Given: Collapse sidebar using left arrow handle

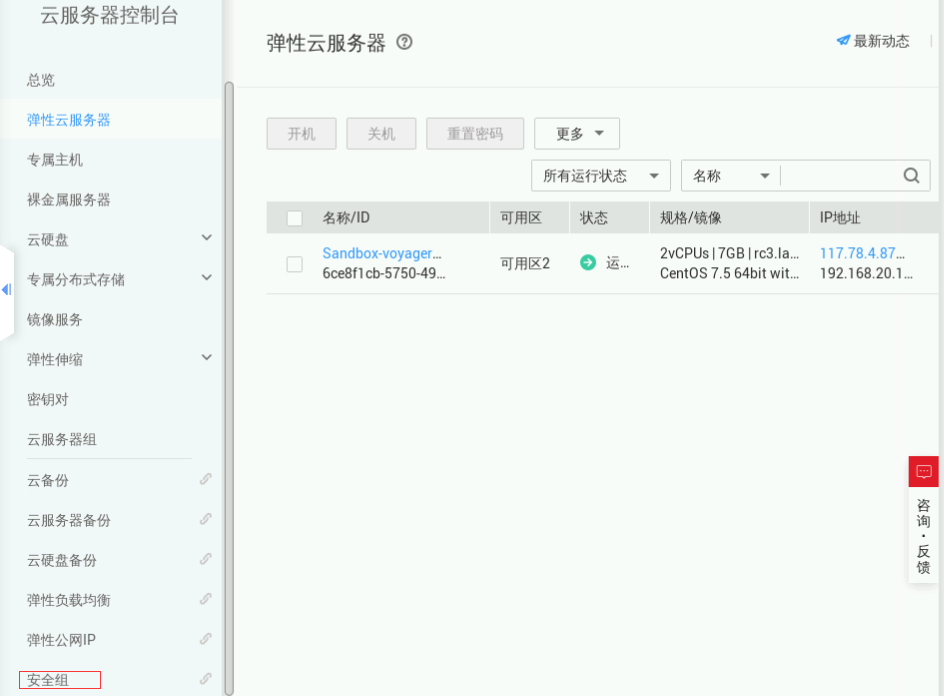Looking at the screenshot, I should coord(6,290).
